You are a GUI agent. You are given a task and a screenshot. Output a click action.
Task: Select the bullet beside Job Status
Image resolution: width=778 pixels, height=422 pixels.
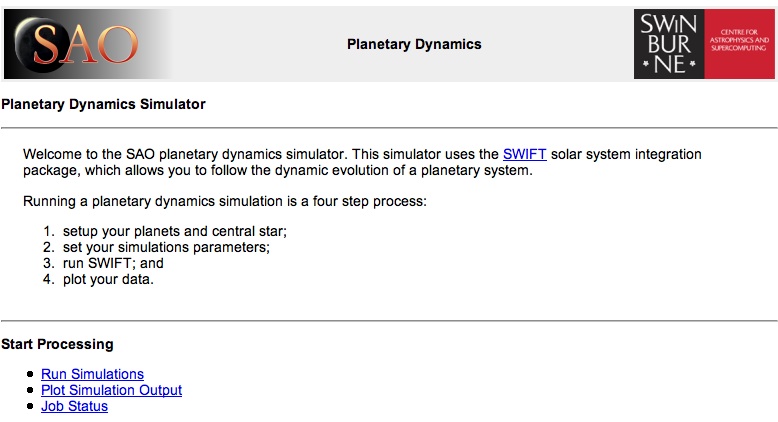30,407
